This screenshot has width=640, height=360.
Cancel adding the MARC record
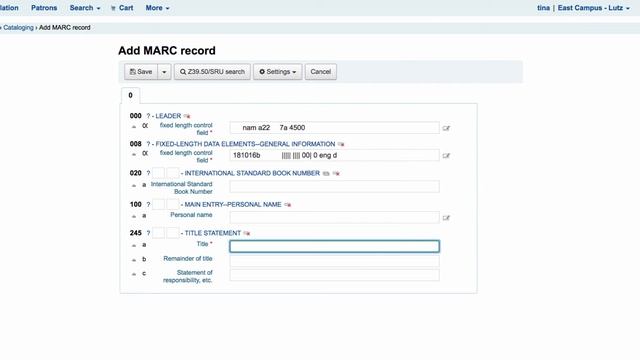pos(320,72)
